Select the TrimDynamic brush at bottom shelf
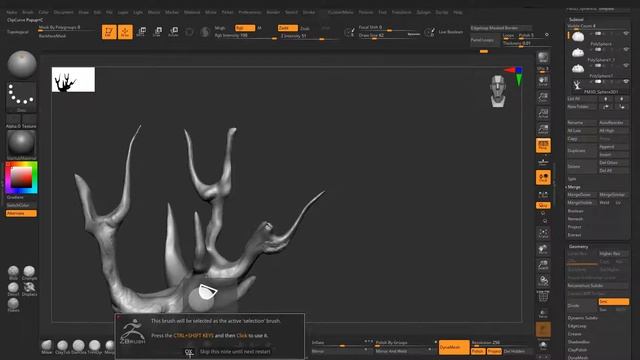 point(94,347)
